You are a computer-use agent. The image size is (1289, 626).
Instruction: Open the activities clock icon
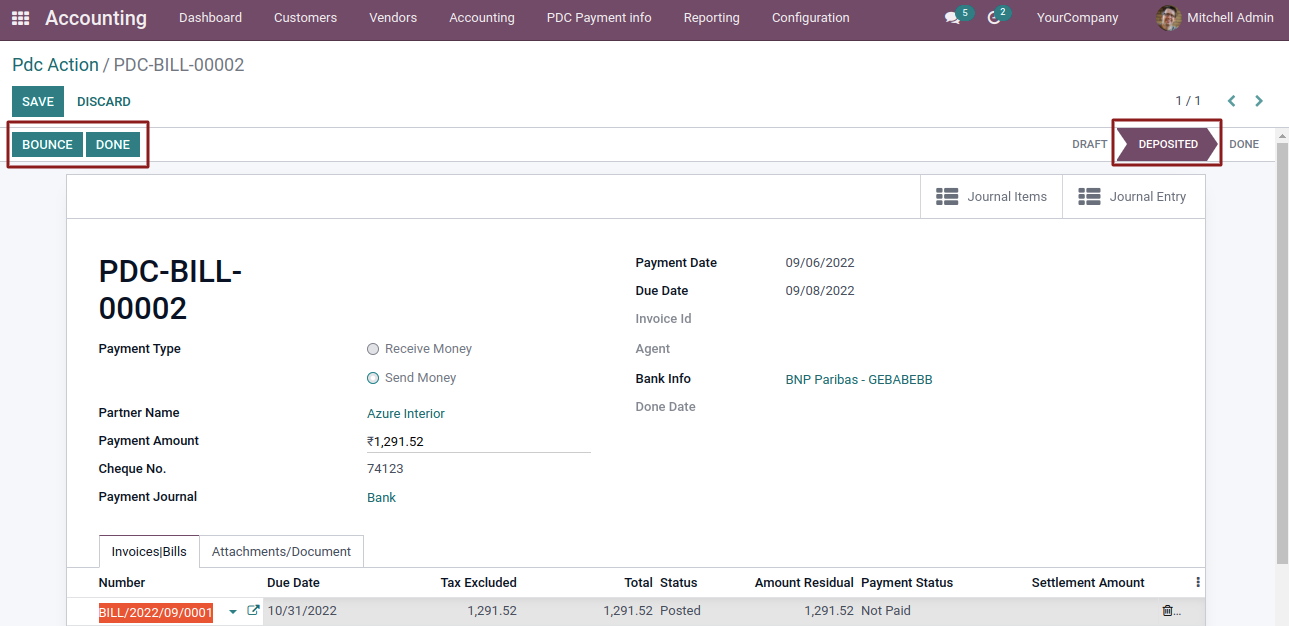(x=994, y=18)
